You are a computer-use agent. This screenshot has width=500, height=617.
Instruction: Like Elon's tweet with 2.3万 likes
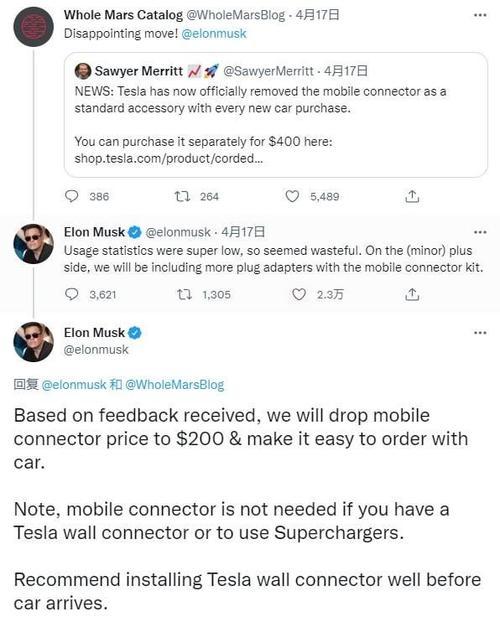299,294
